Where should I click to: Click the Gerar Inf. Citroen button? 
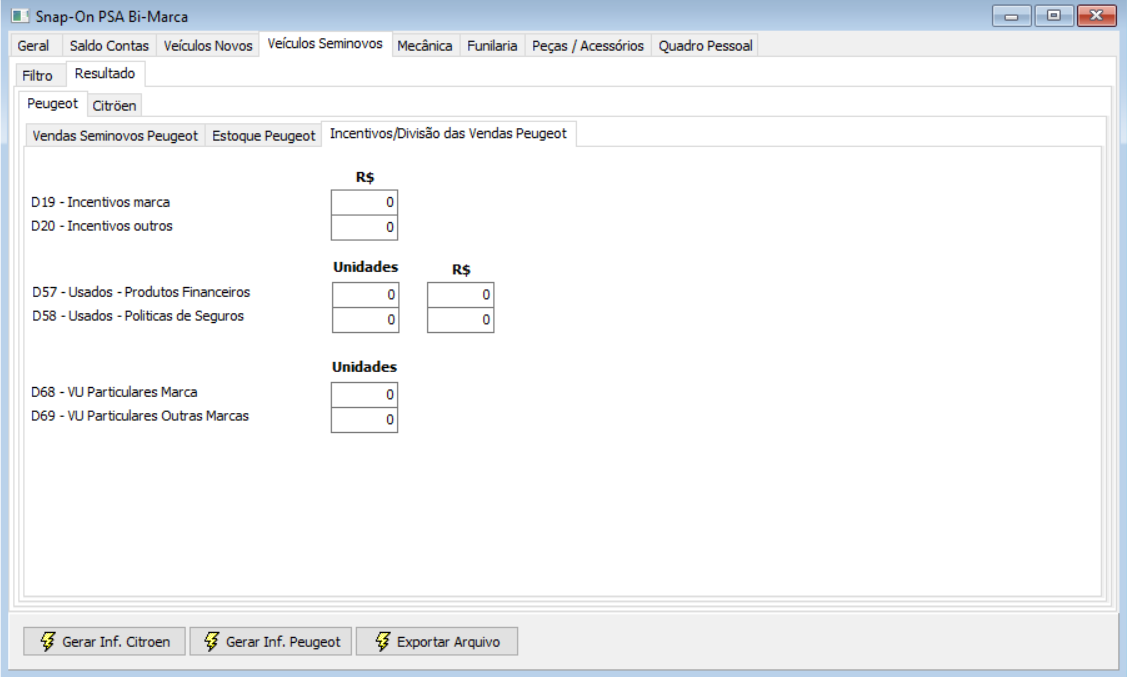point(104,641)
